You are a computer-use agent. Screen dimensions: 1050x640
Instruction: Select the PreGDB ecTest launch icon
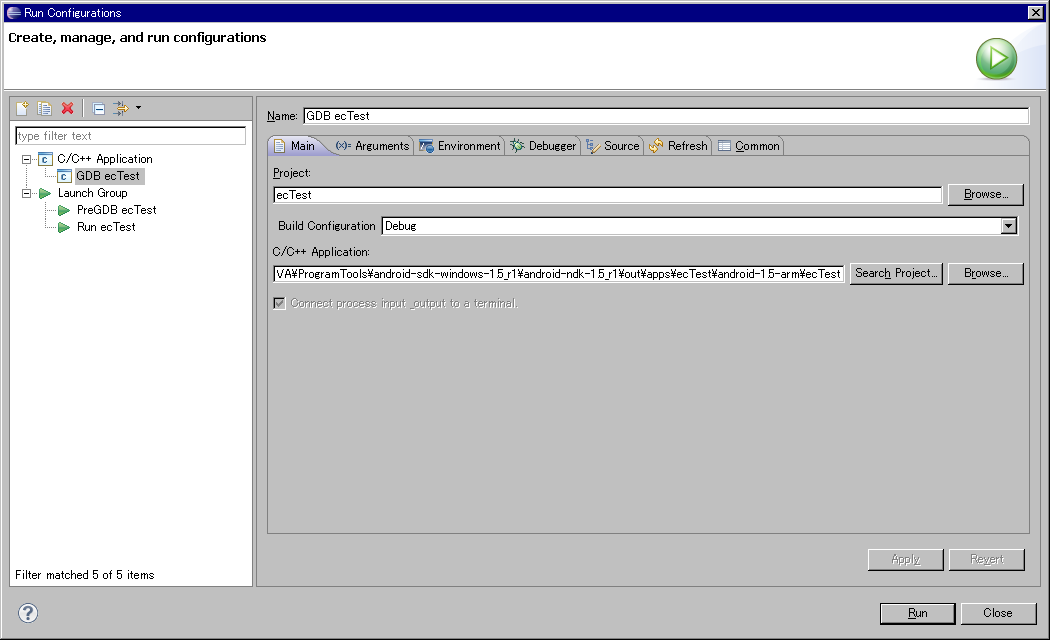tap(64, 210)
